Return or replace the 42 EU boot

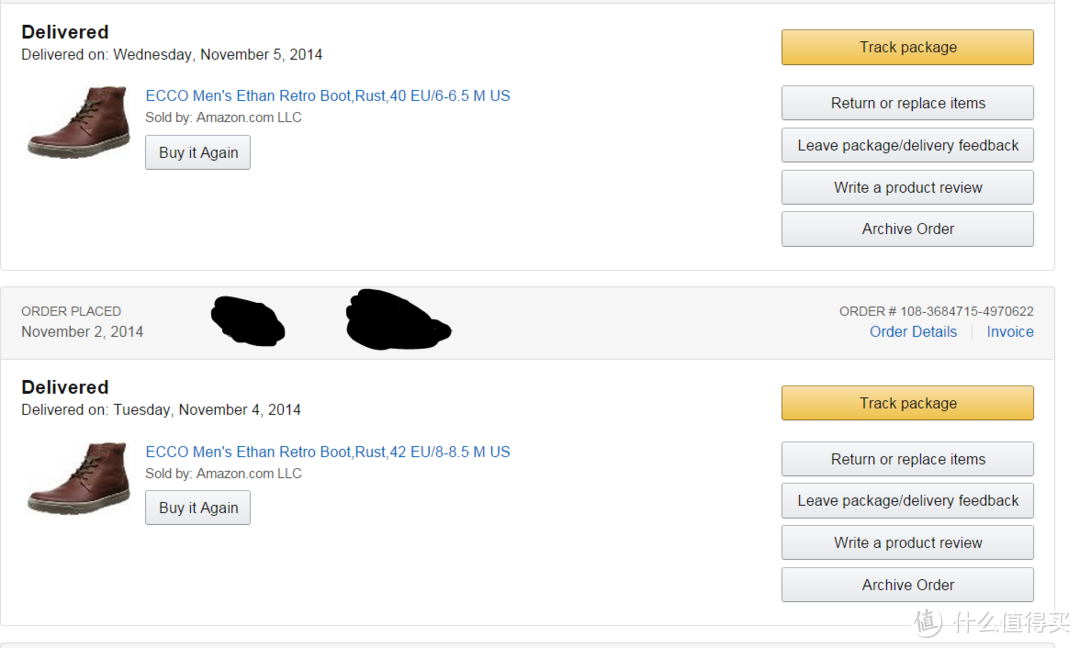(907, 459)
